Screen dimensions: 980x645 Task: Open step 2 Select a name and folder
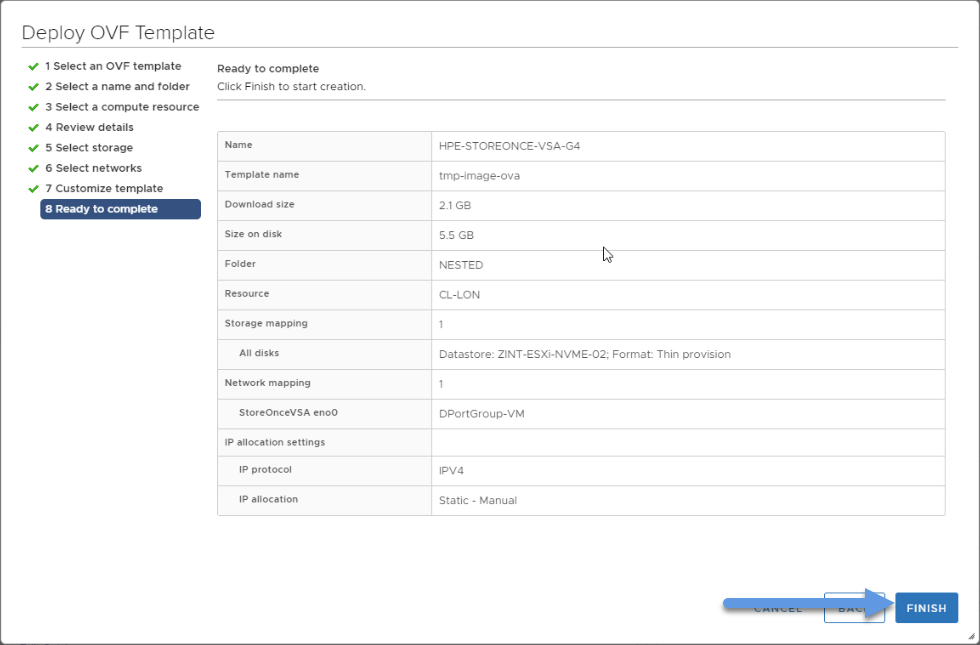[118, 86]
